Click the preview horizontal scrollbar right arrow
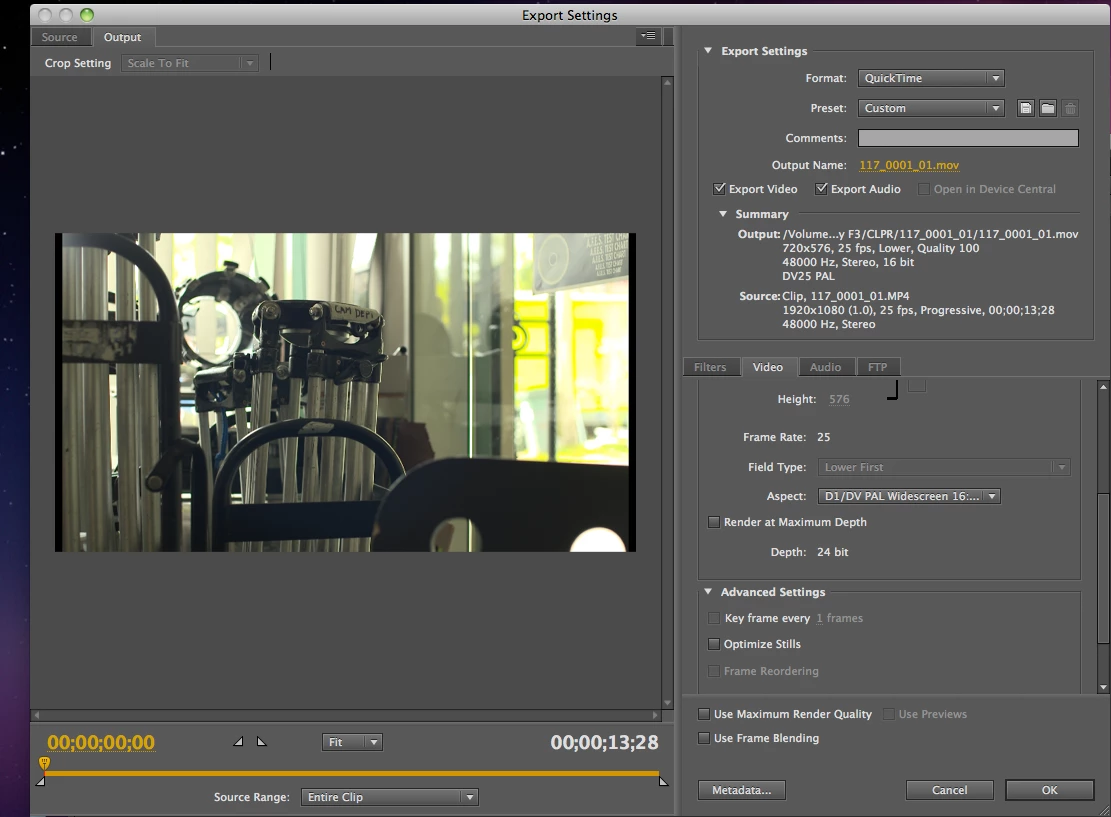Image resolution: width=1111 pixels, height=817 pixels. (656, 715)
